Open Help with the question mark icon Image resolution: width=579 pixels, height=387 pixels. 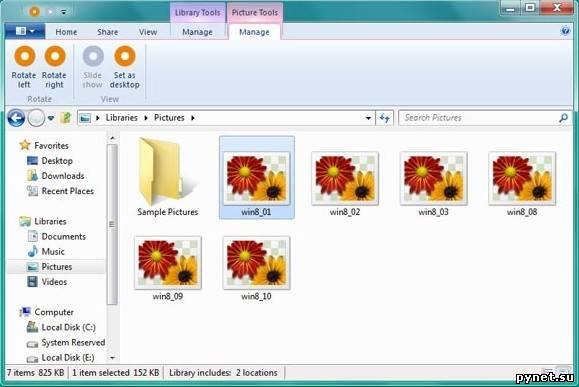pos(565,31)
